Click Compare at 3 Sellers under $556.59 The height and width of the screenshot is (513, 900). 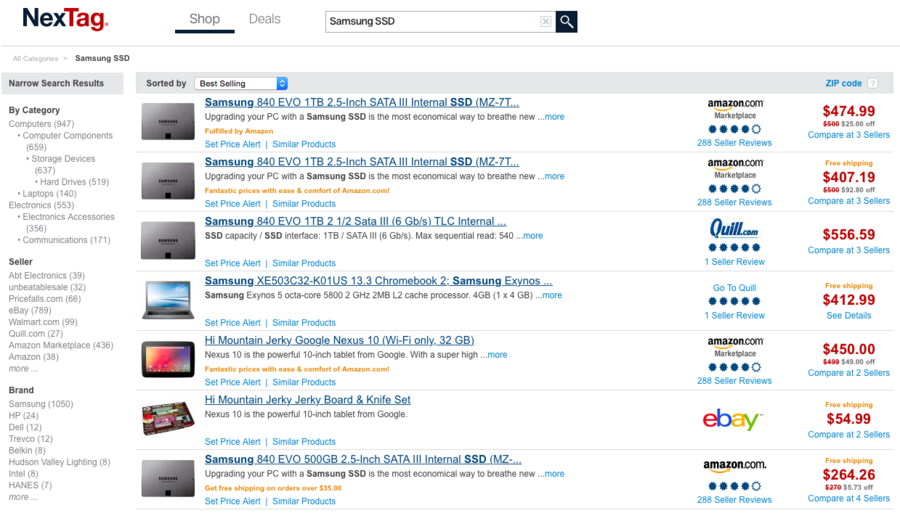[x=848, y=250]
